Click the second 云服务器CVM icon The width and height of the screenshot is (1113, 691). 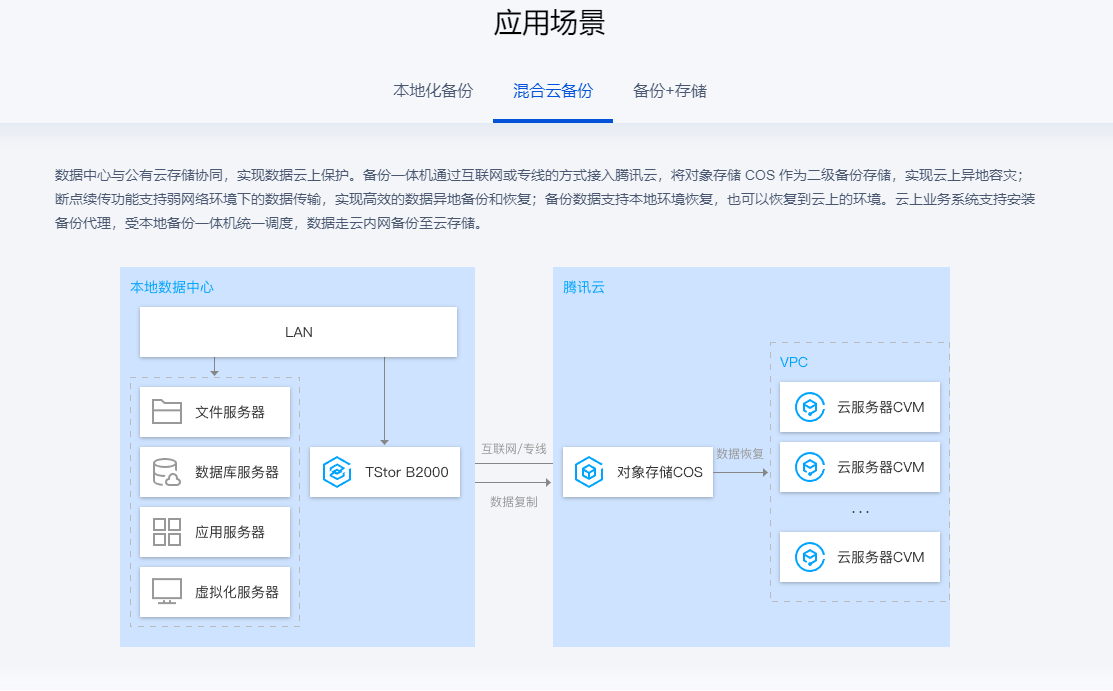810,467
